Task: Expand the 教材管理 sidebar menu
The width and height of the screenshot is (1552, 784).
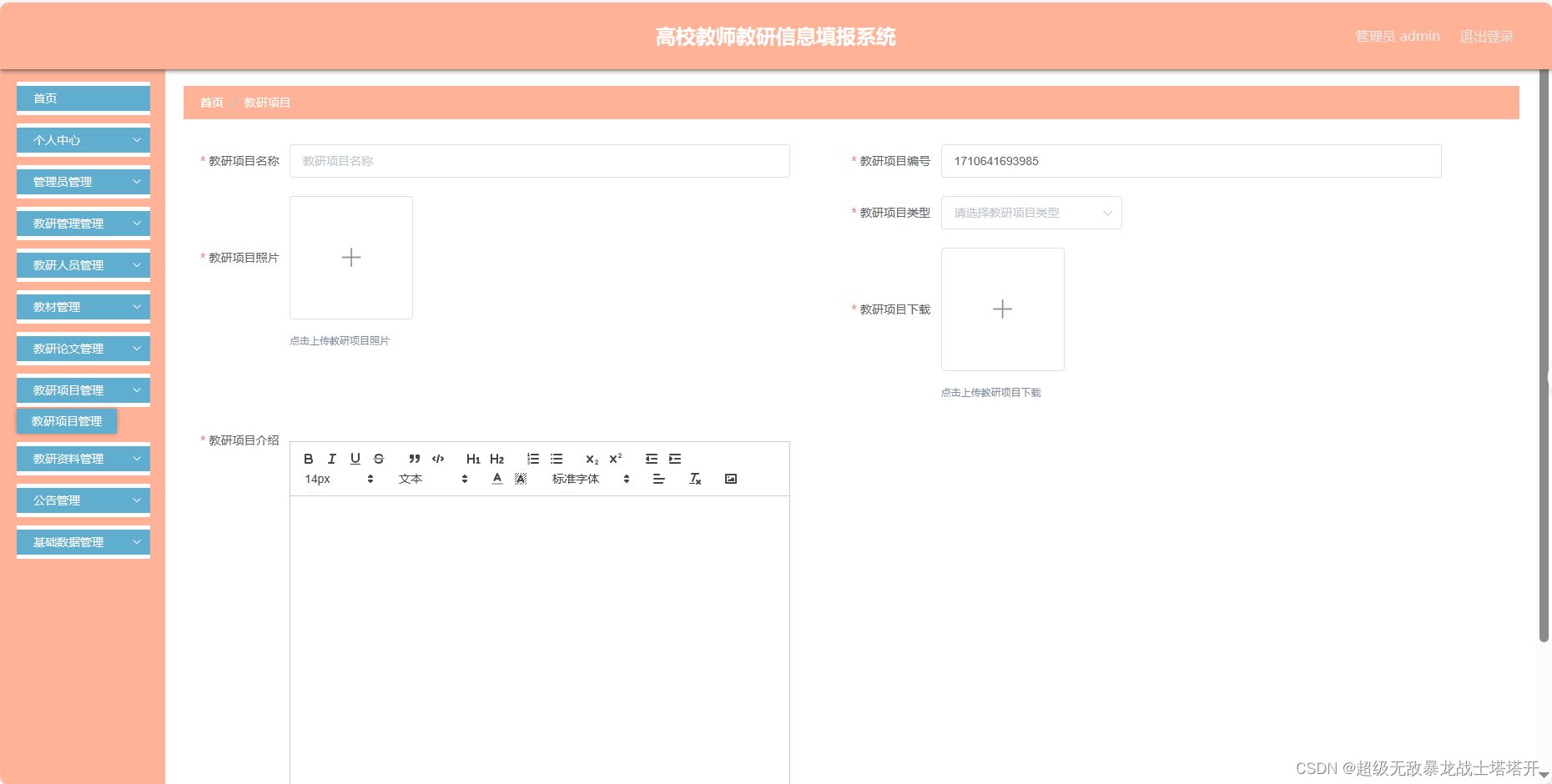Action: tap(83, 307)
